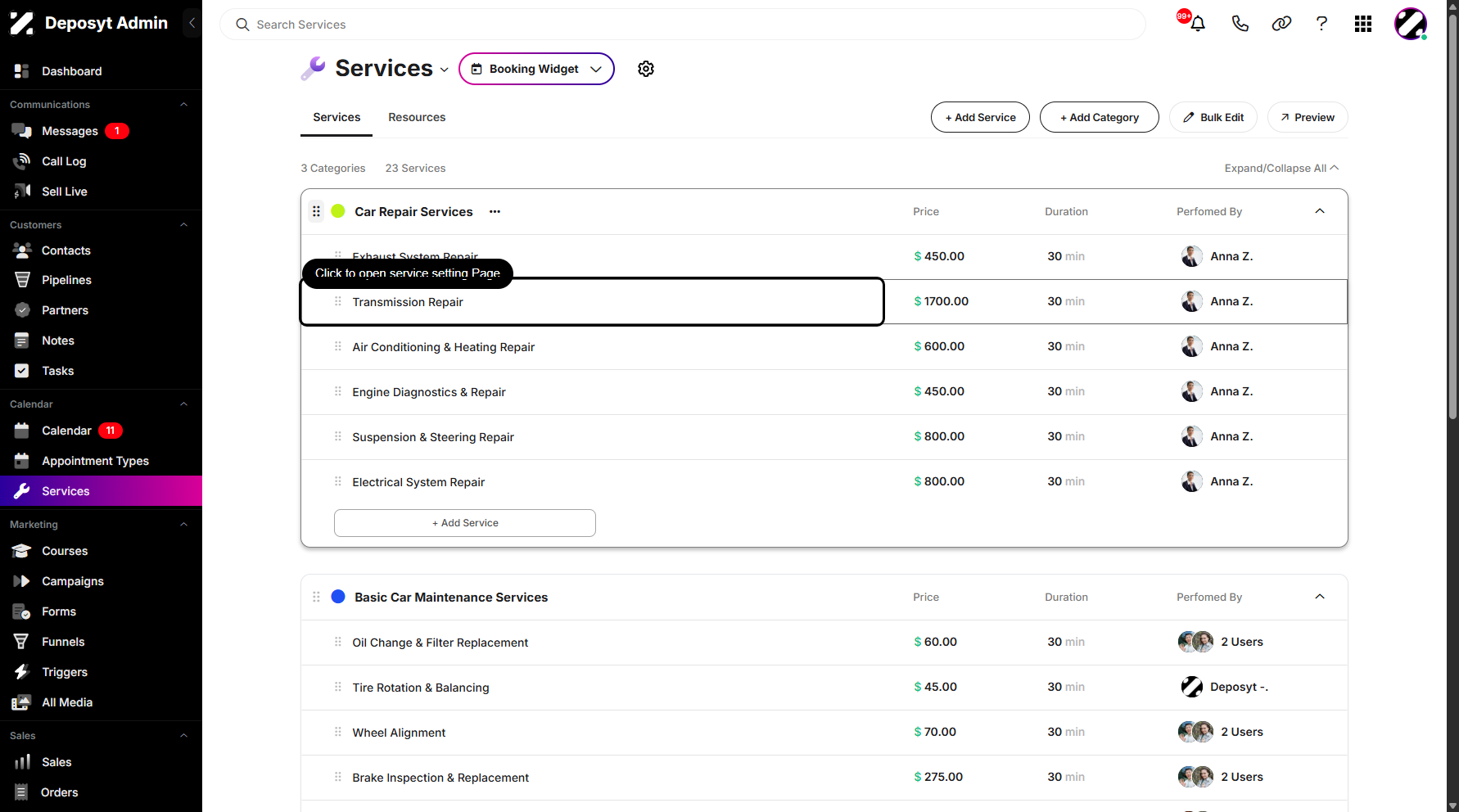
Task: Click the Search Services input field
Action: 682,25
